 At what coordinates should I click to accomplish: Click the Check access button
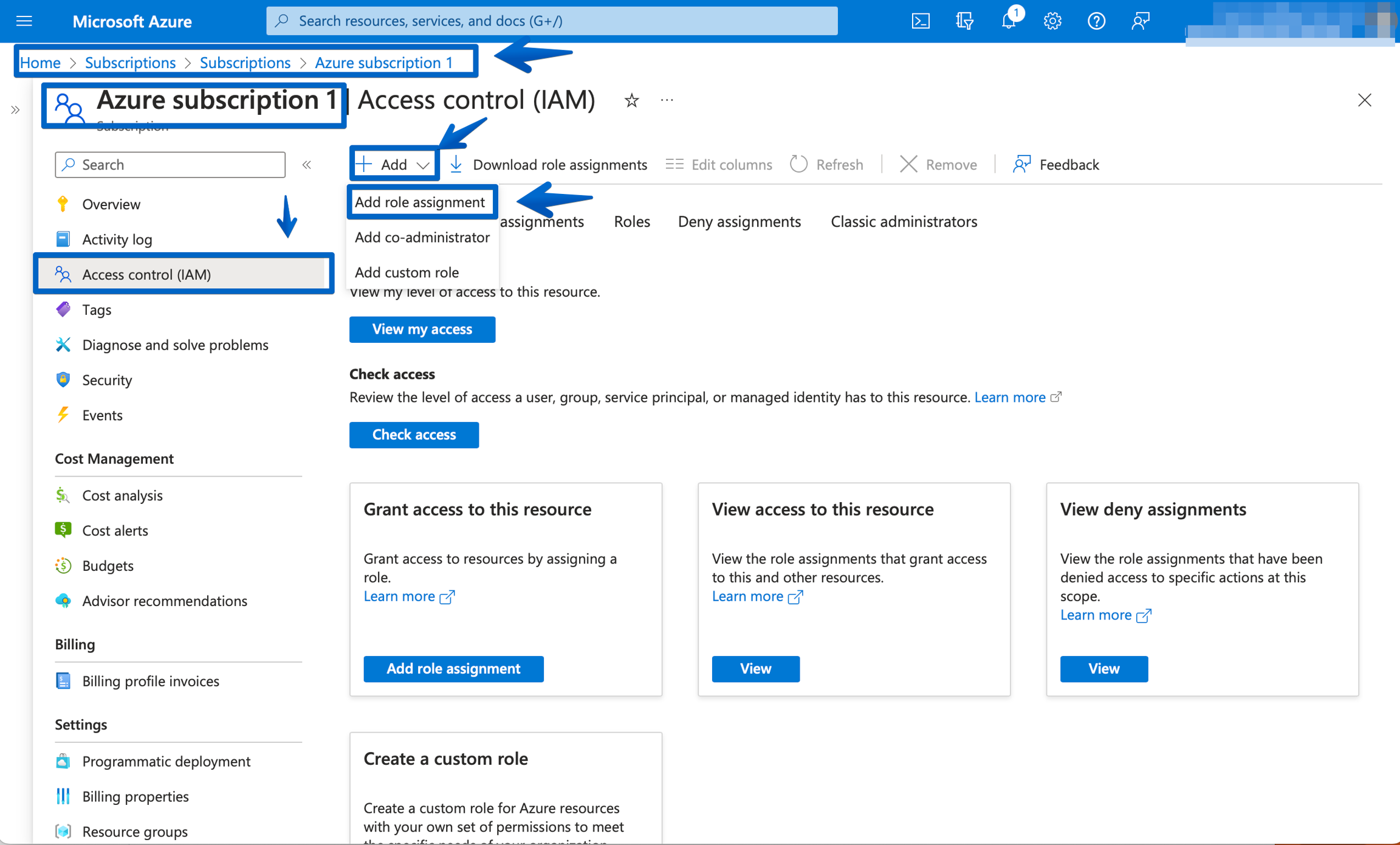(x=414, y=435)
